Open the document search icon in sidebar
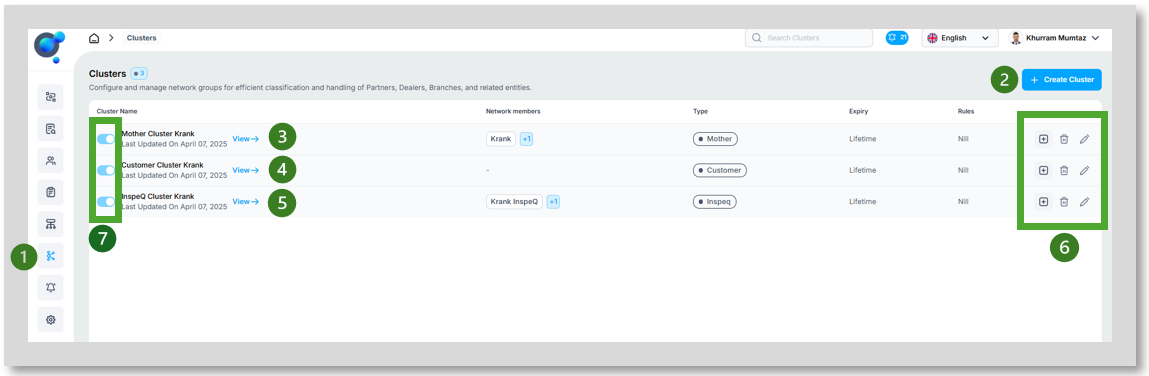The image size is (1149, 376). tap(51, 129)
